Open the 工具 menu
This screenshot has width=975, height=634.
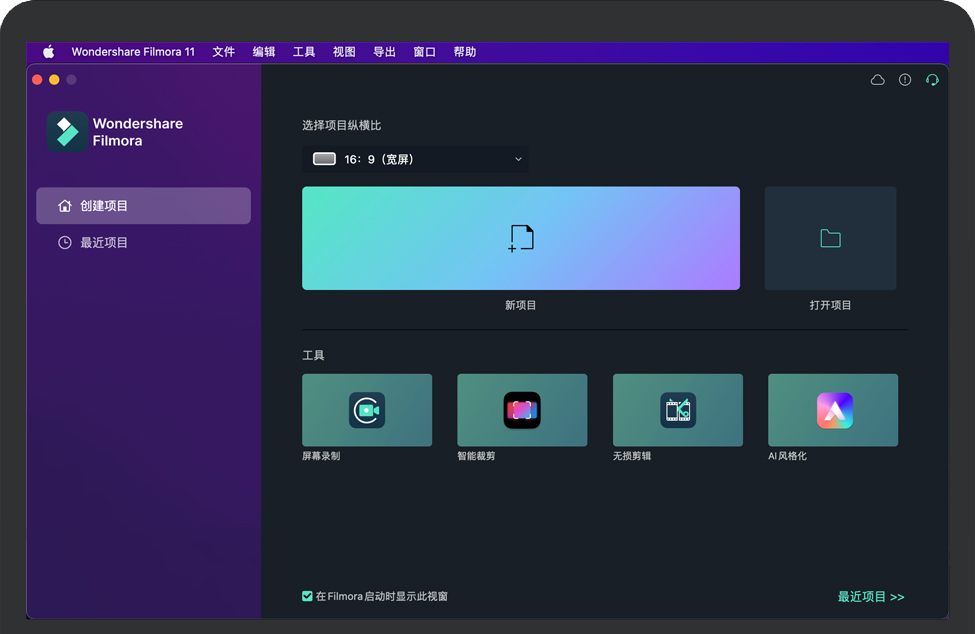[x=304, y=52]
